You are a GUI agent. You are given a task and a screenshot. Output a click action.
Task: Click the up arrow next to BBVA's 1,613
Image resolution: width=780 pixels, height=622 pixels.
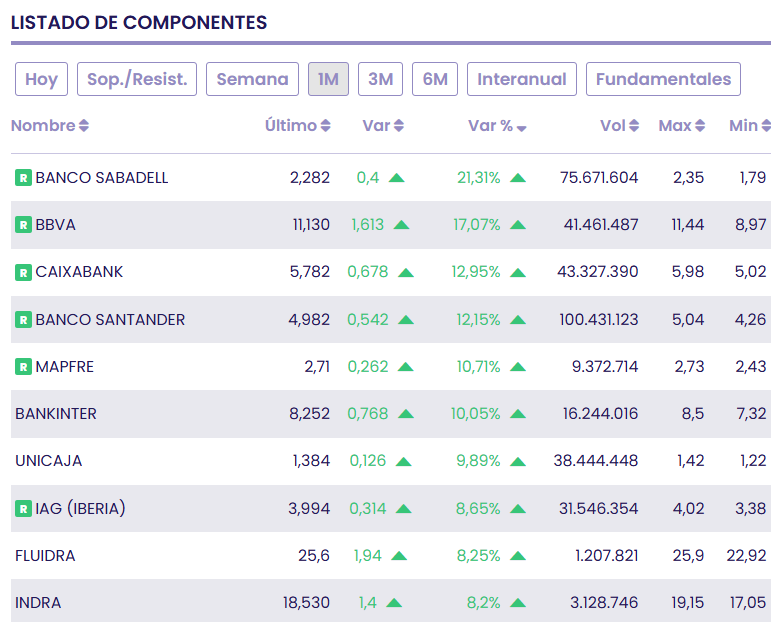[401, 225]
